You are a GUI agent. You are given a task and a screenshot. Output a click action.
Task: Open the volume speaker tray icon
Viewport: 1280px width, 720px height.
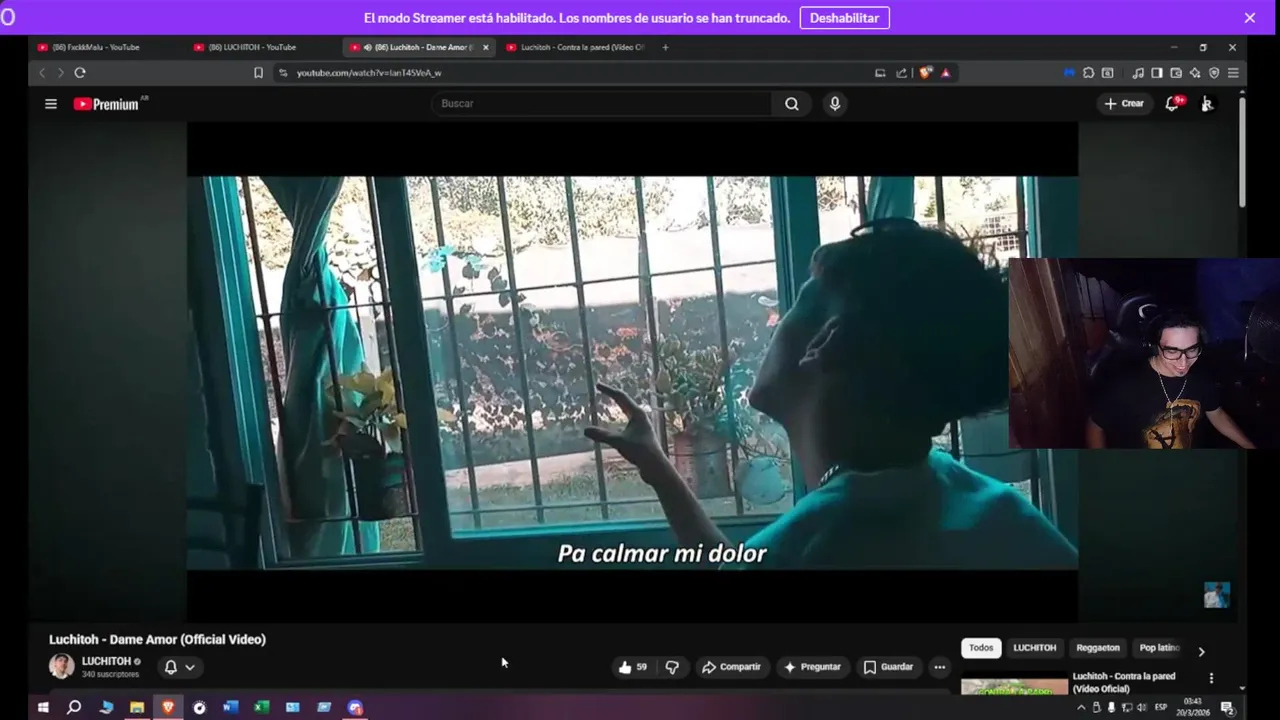coord(1141,707)
